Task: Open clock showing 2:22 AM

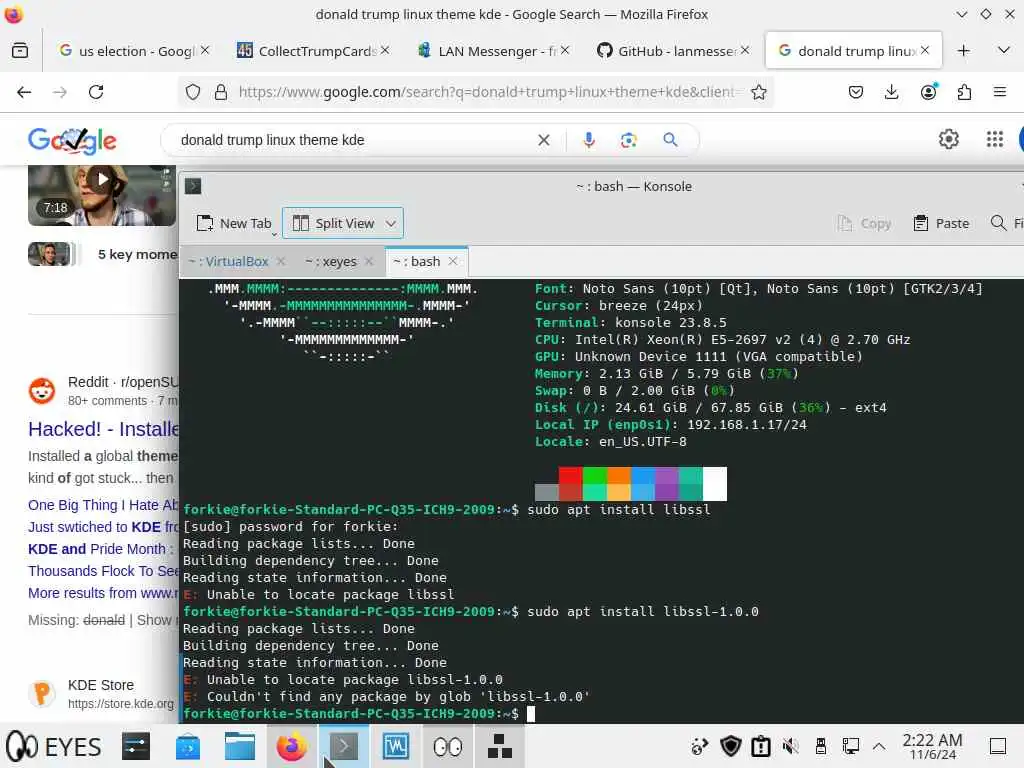Action: [x=932, y=746]
